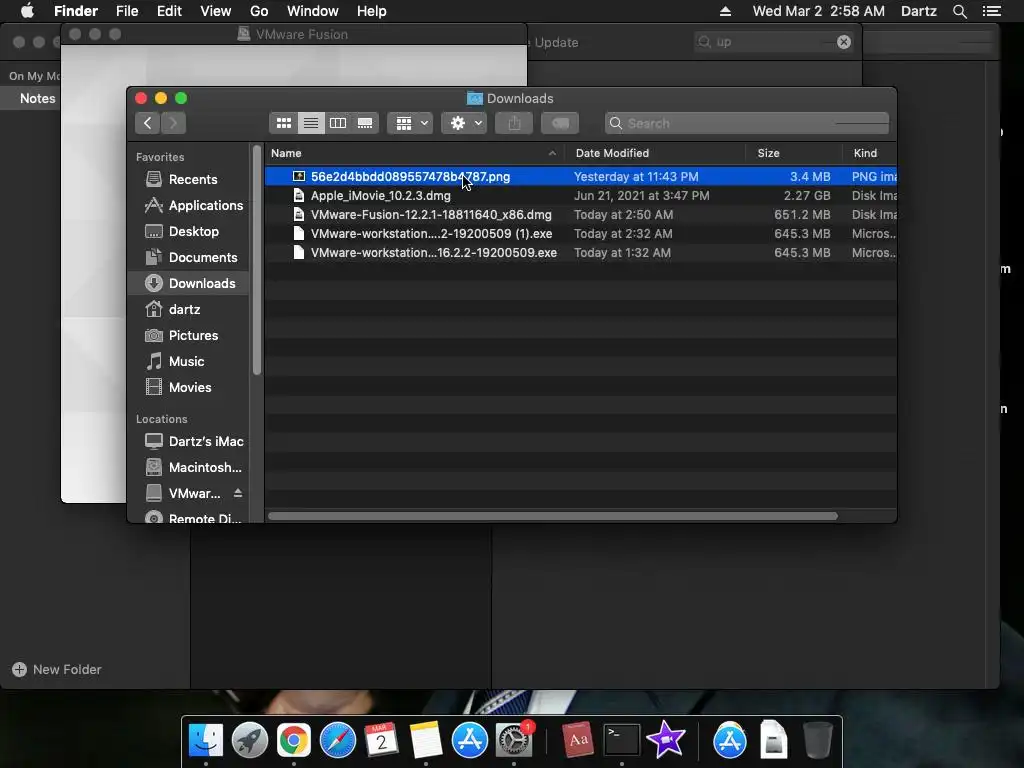Go back in Finder navigation
The image size is (1024, 768).
(x=148, y=123)
